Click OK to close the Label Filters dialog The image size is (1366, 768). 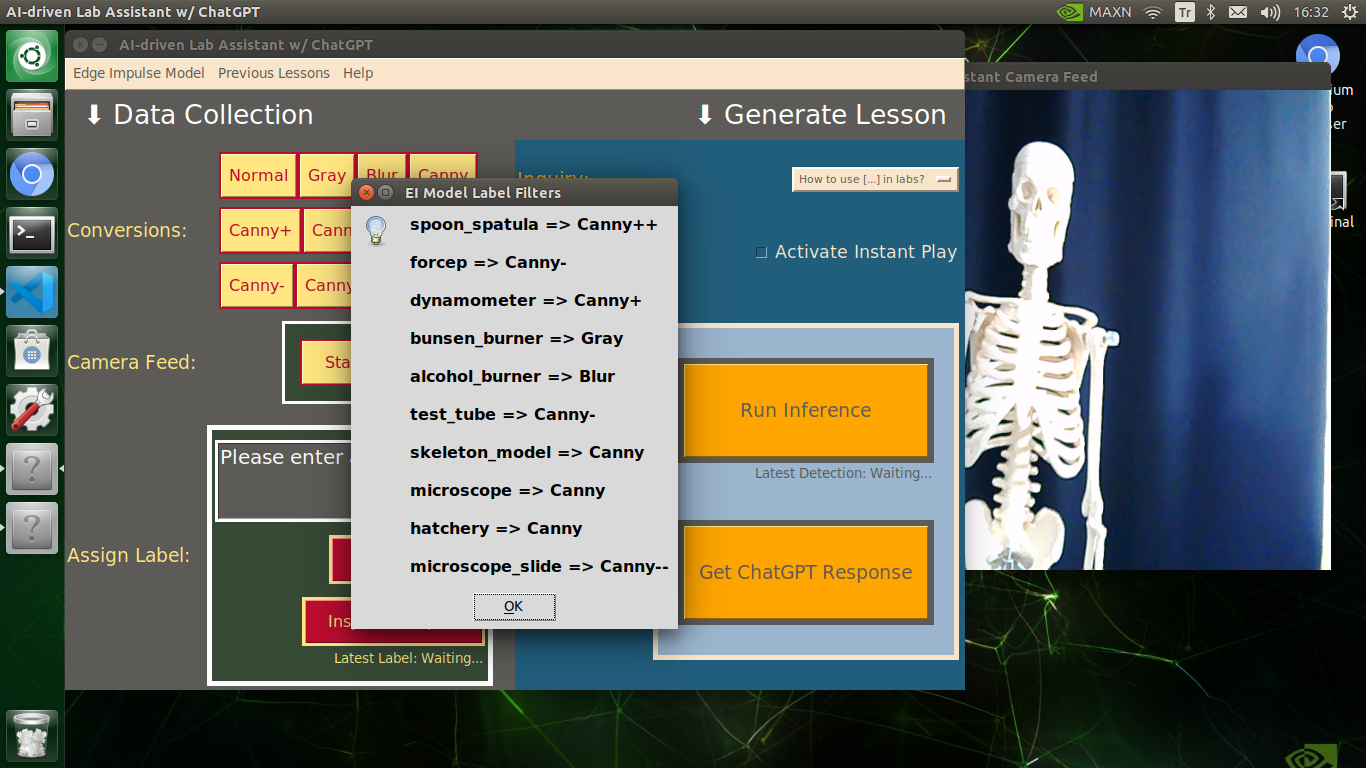click(x=514, y=606)
